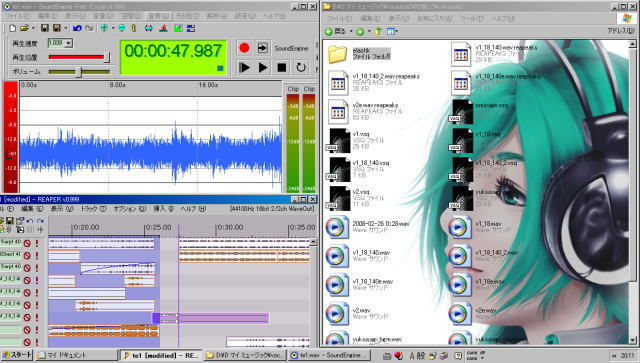Save with the black floppy icon in SoundEngine
This screenshot has width=640, height=363.
pyautogui.click(x=45, y=28)
